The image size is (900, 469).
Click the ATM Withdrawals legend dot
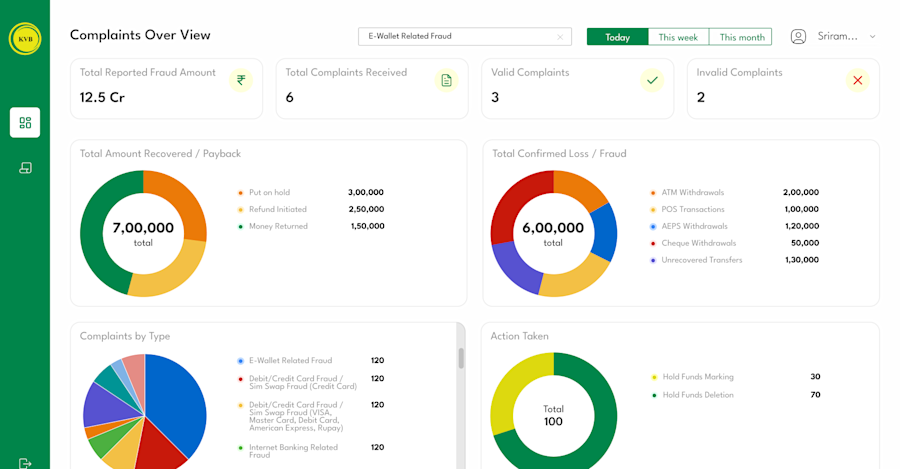pyautogui.click(x=653, y=193)
